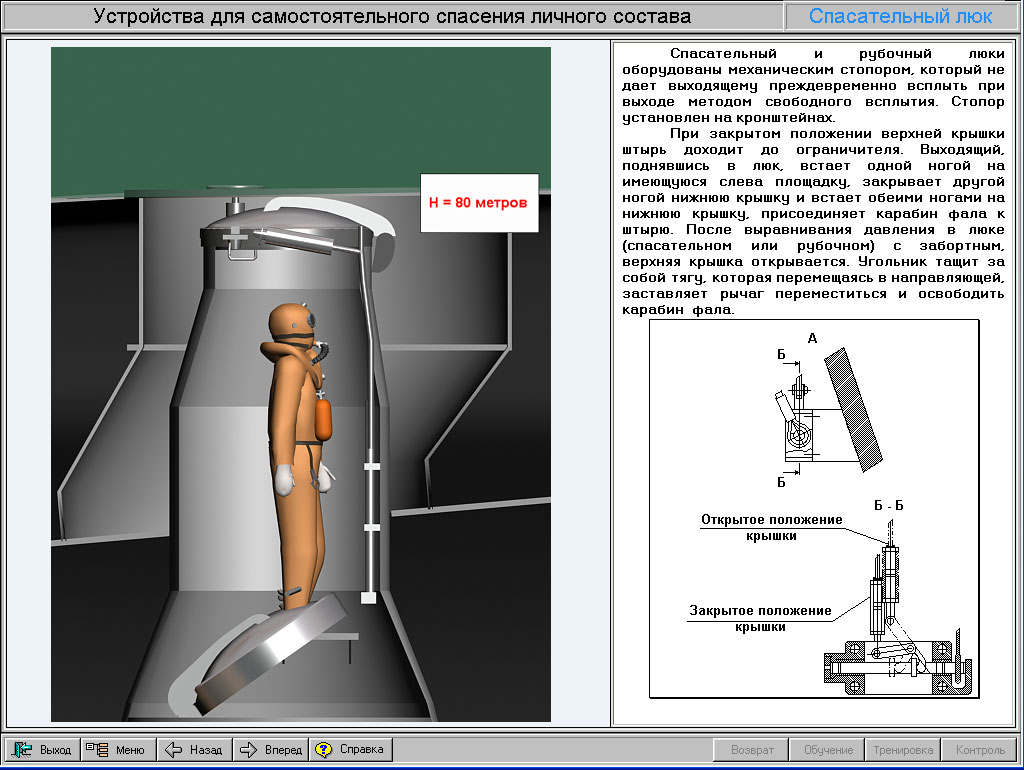Click the H = 80 метров depth label

tap(479, 202)
